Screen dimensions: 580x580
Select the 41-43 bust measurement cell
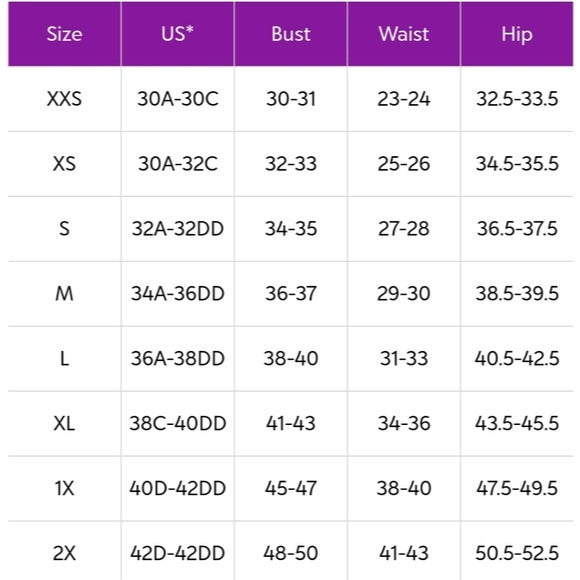[291, 424]
